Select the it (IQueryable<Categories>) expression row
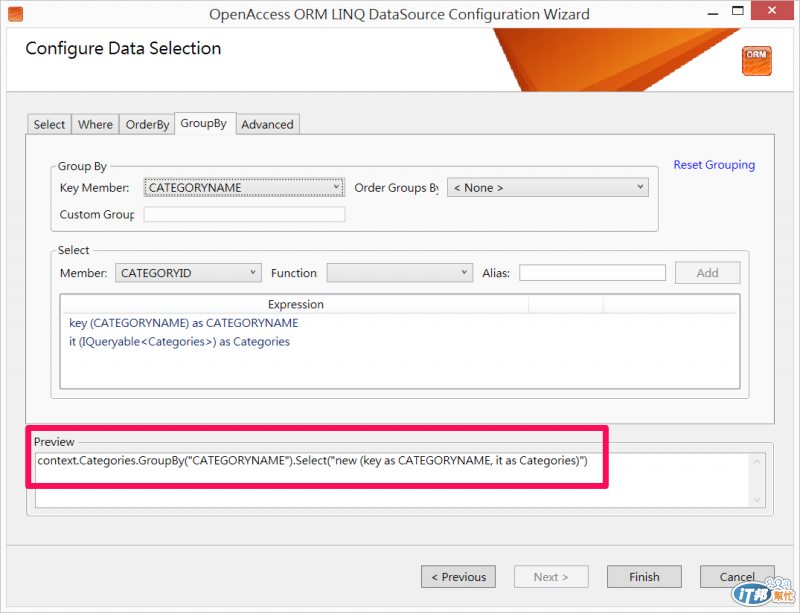The width and height of the screenshot is (800, 613). click(x=179, y=341)
